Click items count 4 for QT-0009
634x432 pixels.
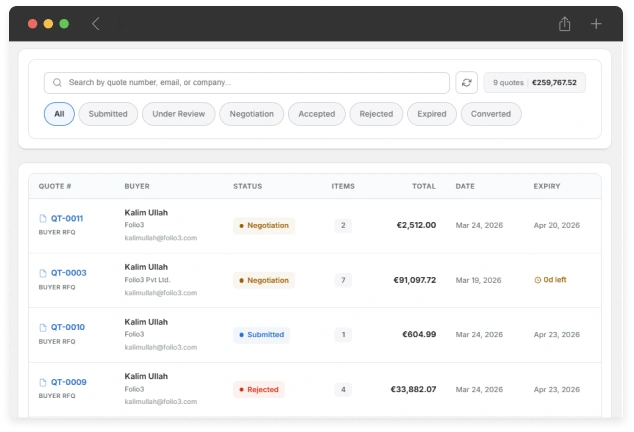pyautogui.click(x=343, y=390)
